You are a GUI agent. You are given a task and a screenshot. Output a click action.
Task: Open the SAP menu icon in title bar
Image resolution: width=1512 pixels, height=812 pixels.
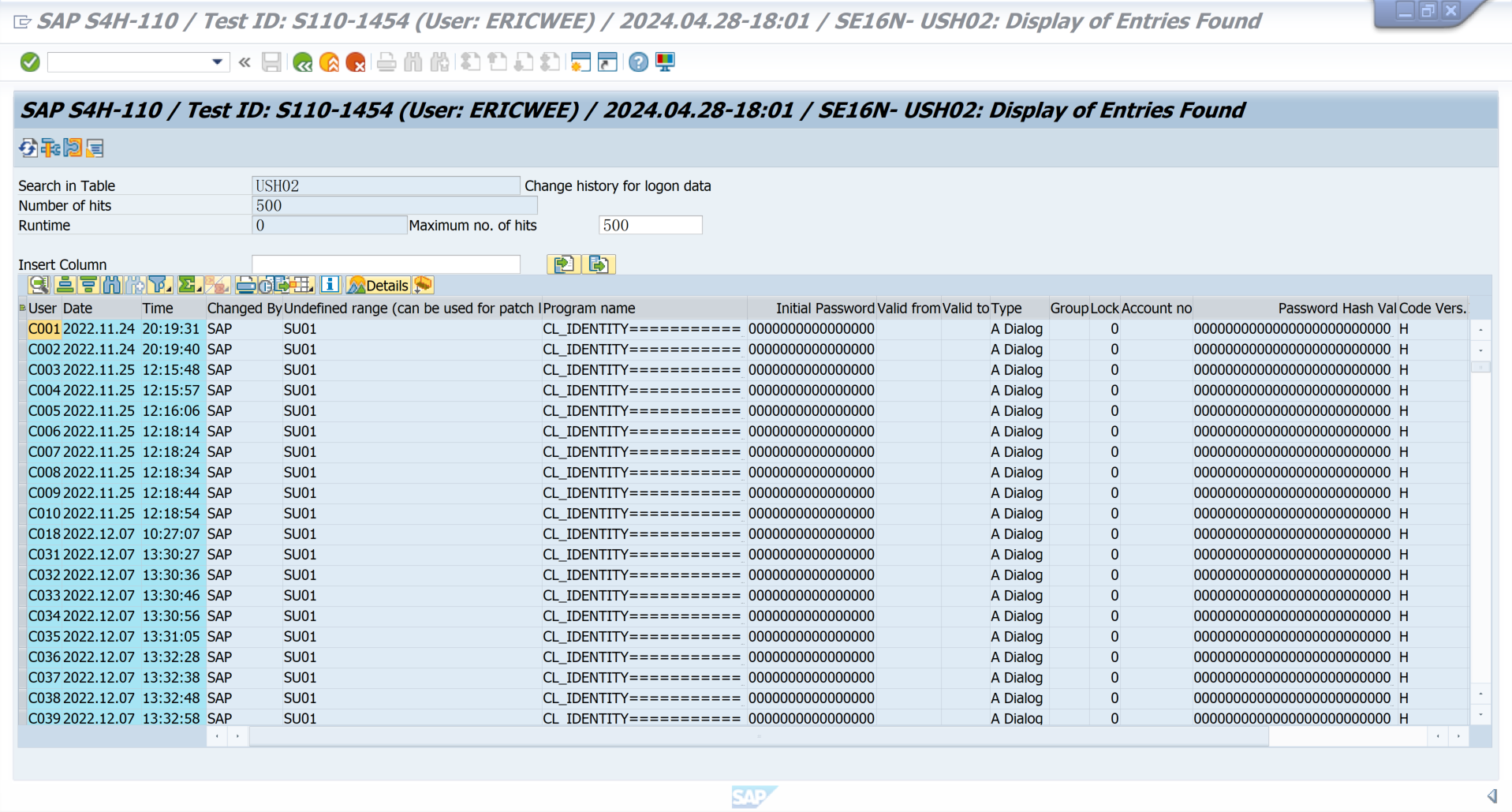pyautogui.click(x=22, y=21)
